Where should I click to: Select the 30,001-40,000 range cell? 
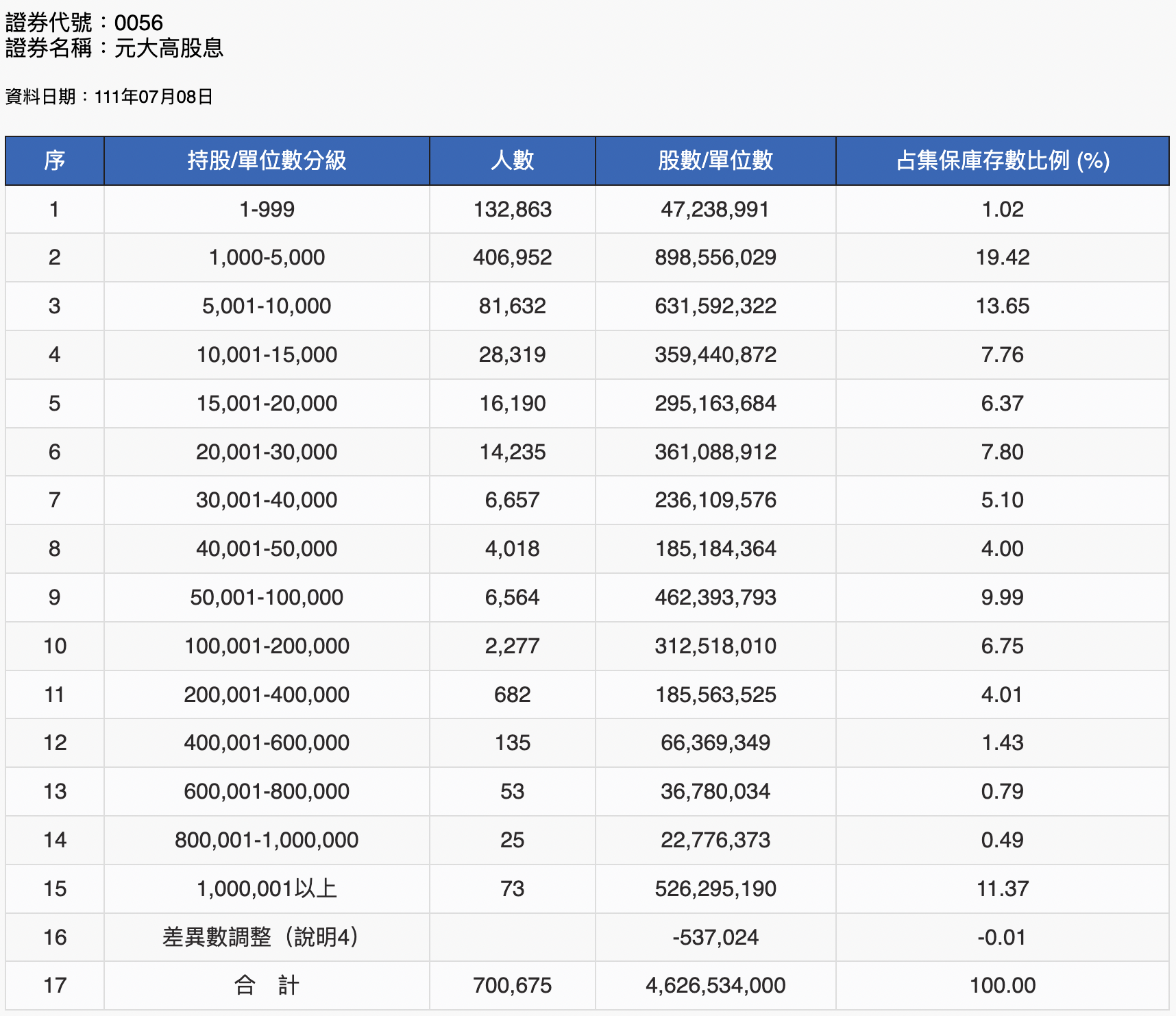coord(267,500)
